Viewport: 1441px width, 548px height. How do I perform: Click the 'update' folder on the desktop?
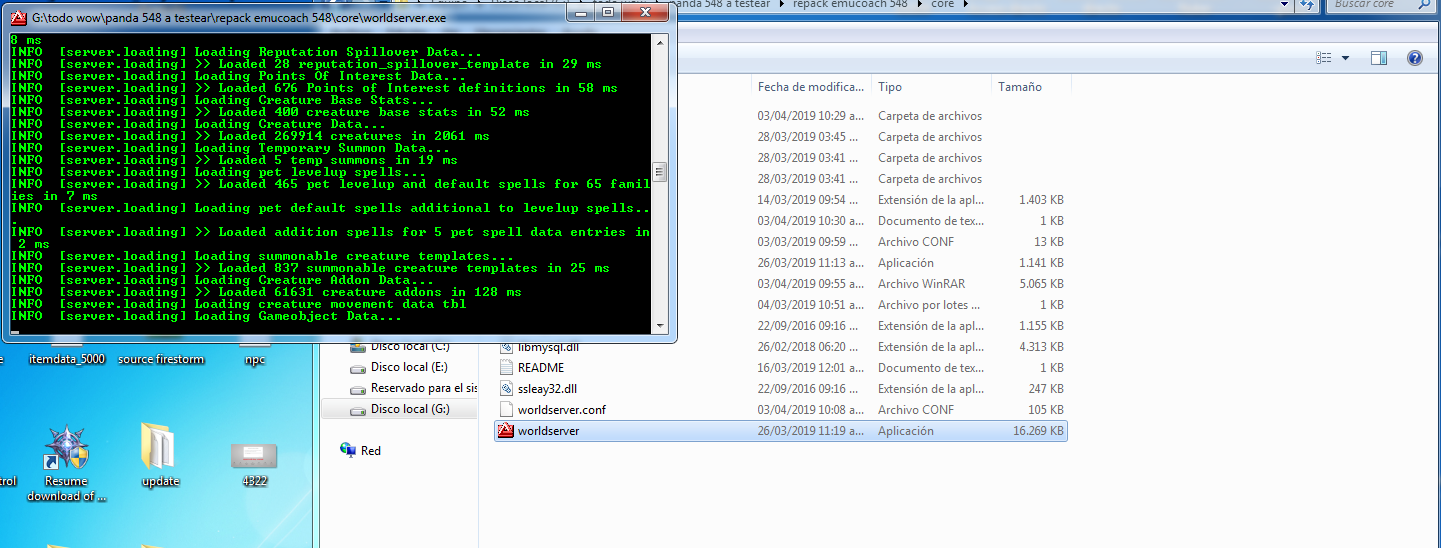coord(160,455)
